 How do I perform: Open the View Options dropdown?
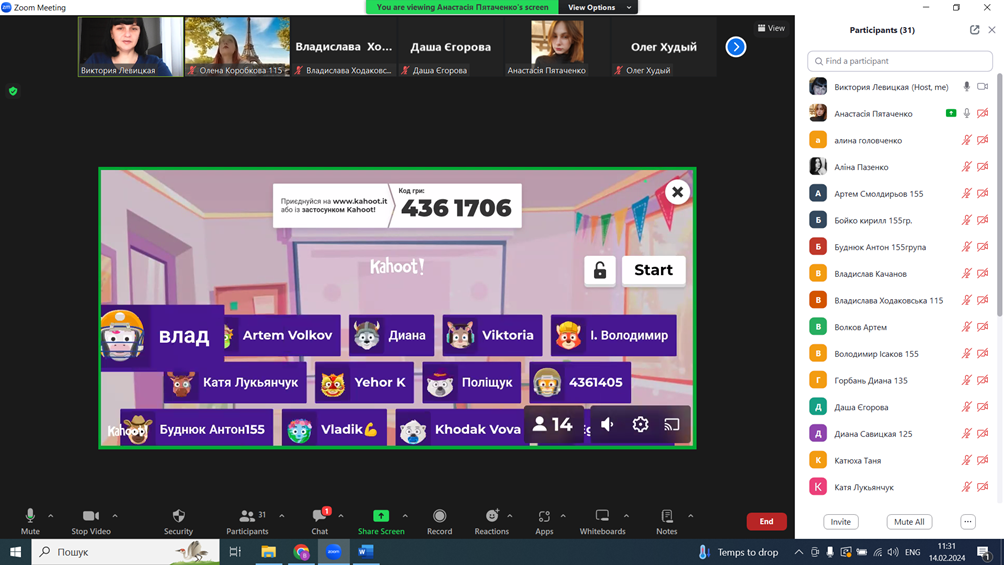(x=599, y=7)
